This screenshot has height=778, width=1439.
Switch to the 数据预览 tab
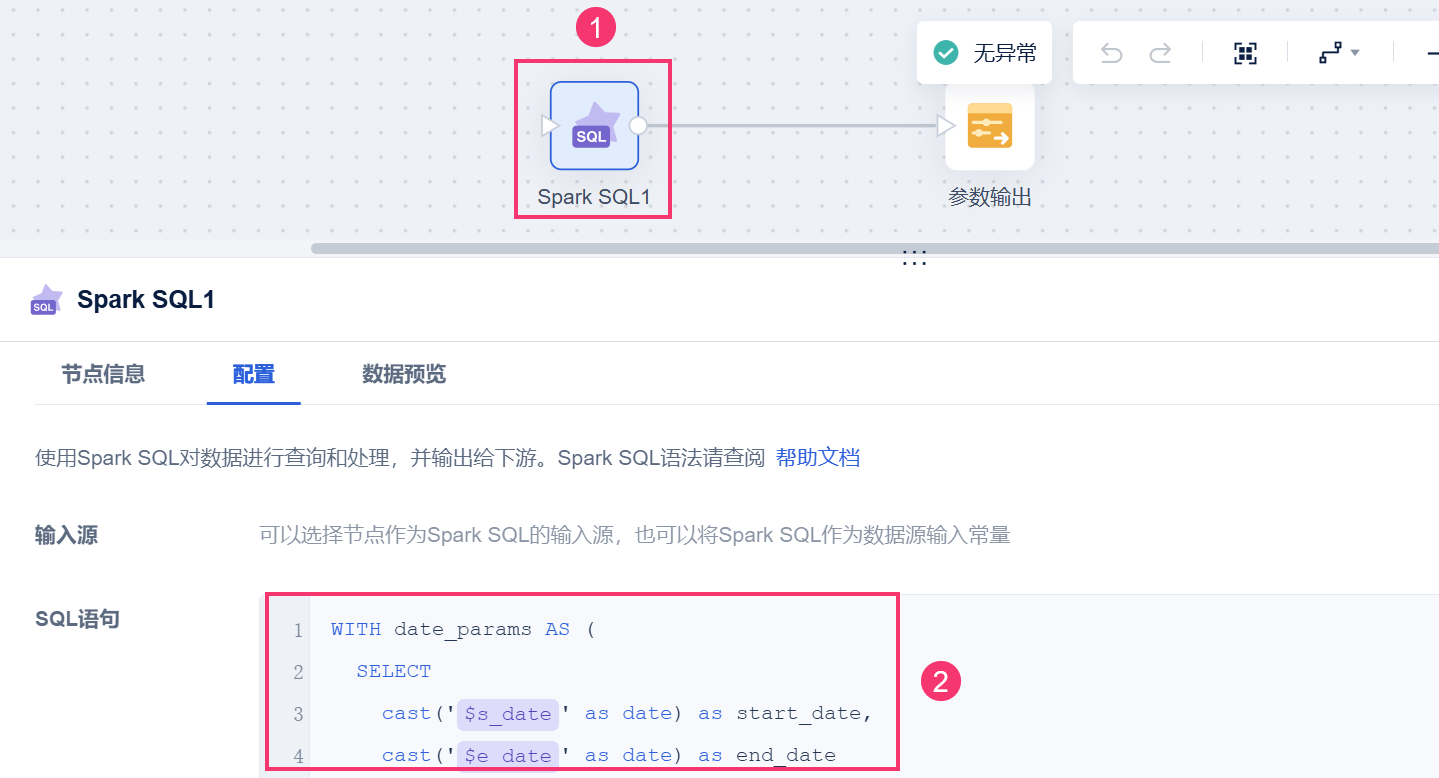tap(404, 374)
